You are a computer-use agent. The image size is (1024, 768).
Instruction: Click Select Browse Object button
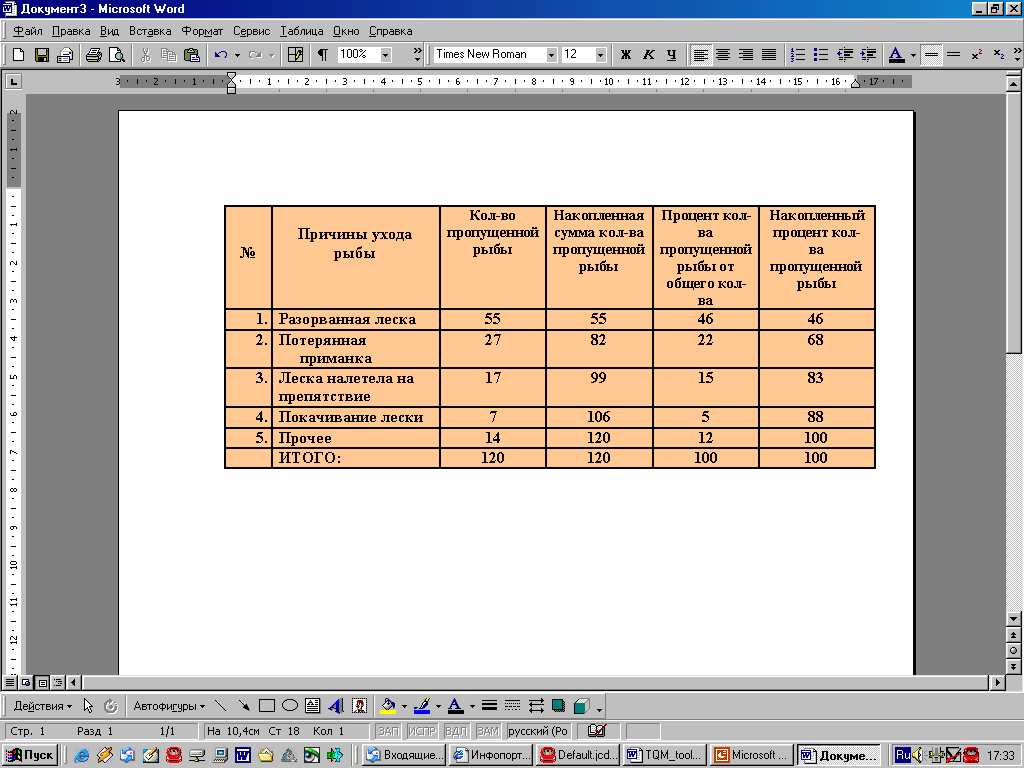point(1014,650)
